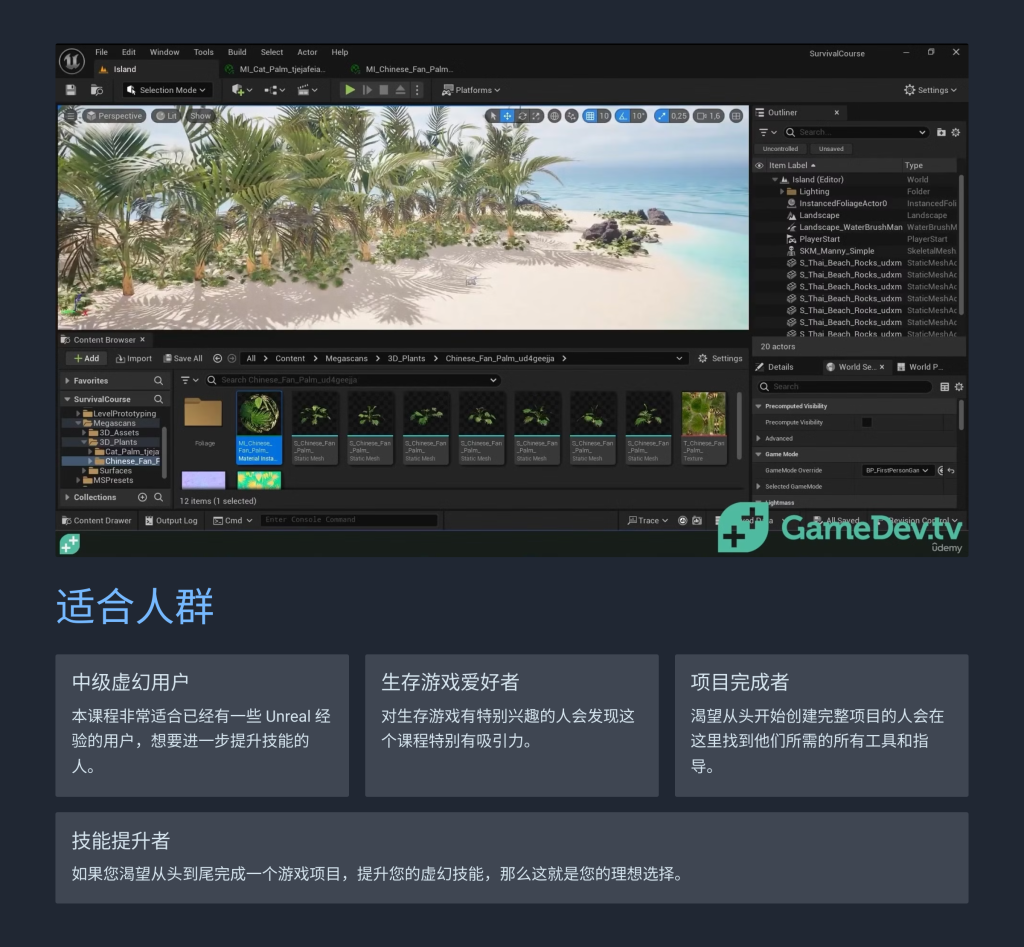Select the Translate move gizmo tool
The image size is (1024, 947).
click(507, 116)
